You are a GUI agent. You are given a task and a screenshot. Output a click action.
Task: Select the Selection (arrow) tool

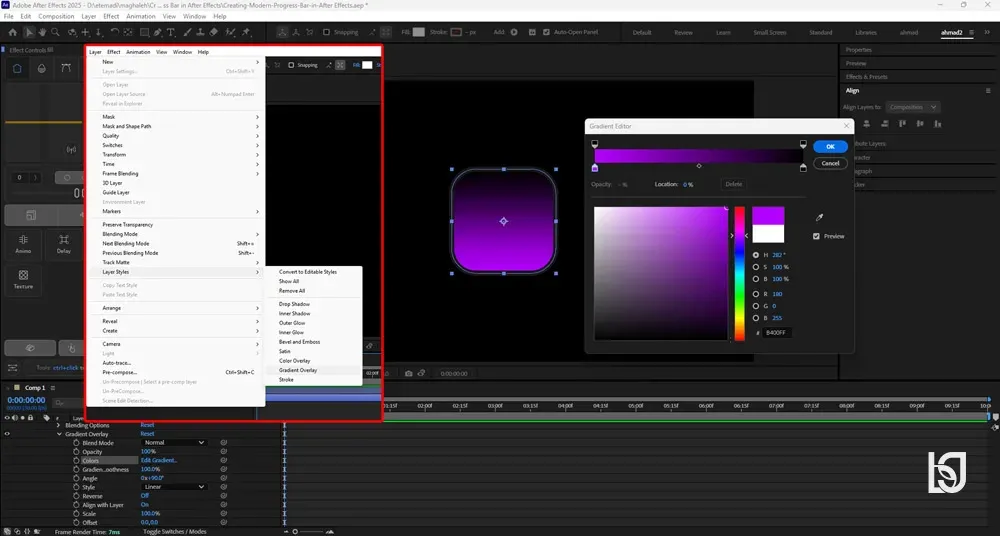coord(29,32)
